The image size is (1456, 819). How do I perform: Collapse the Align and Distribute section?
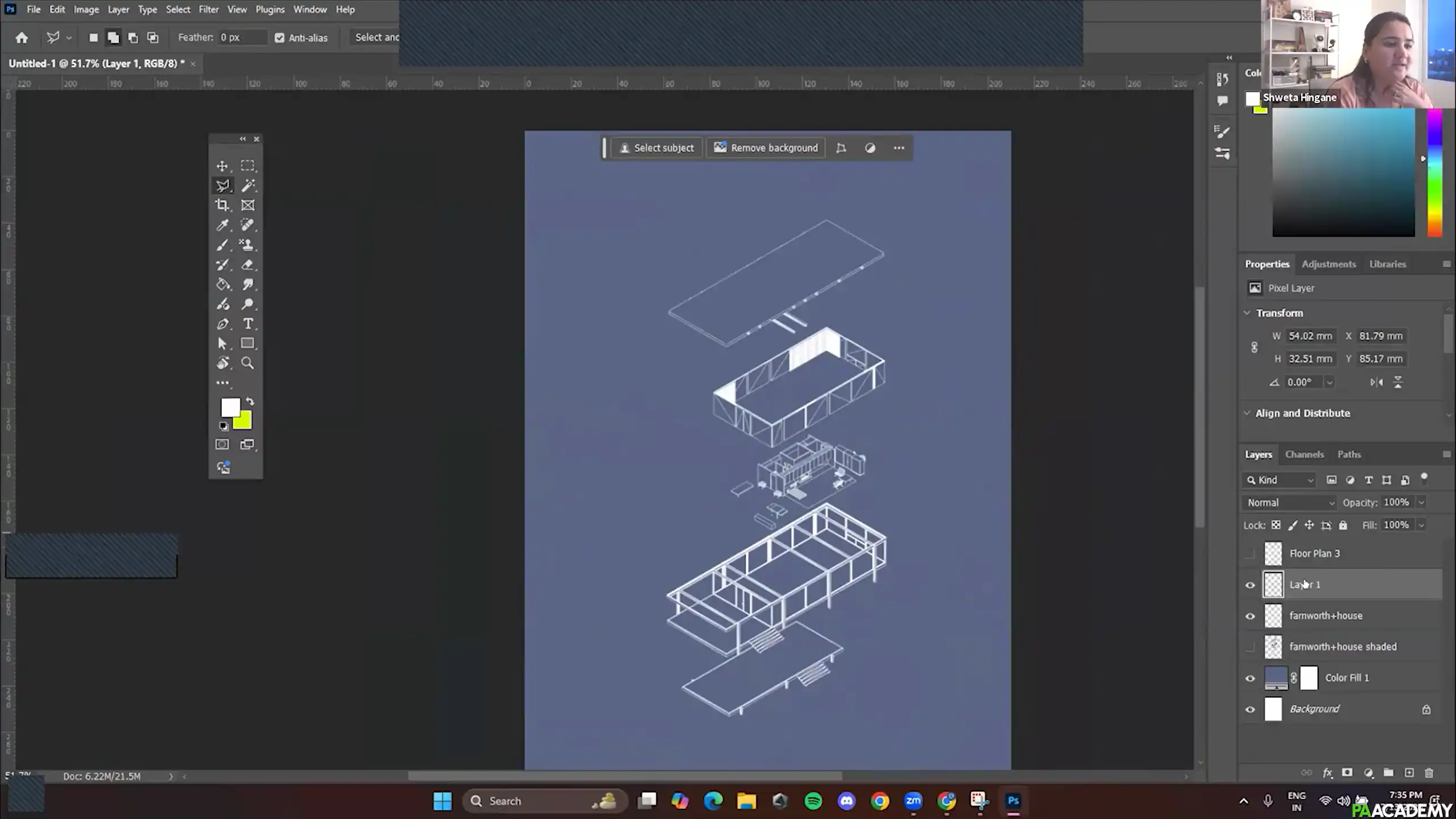(1247, 413)
